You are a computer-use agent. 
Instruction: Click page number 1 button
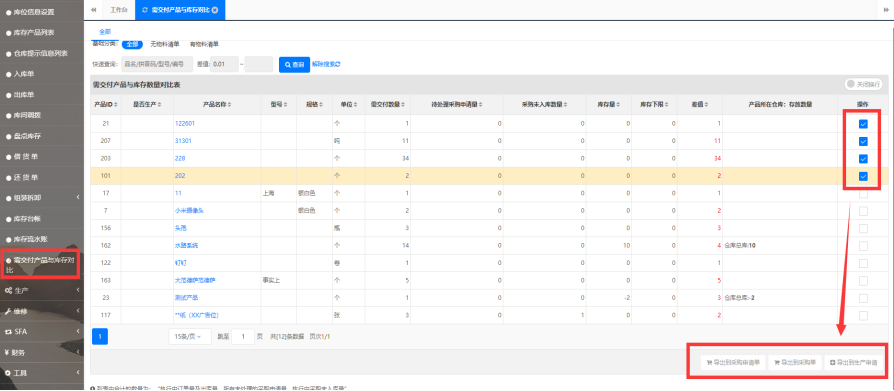point(100,337)
